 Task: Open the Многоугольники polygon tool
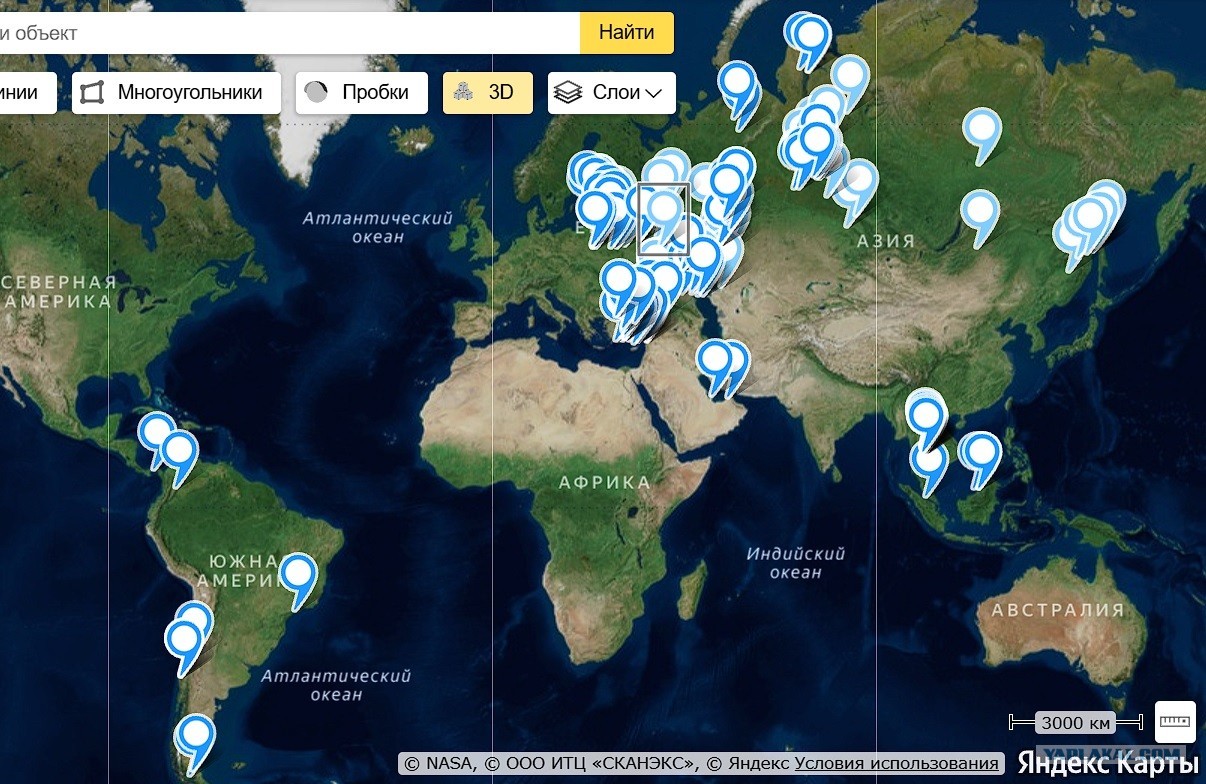click(x=176, y=92)
